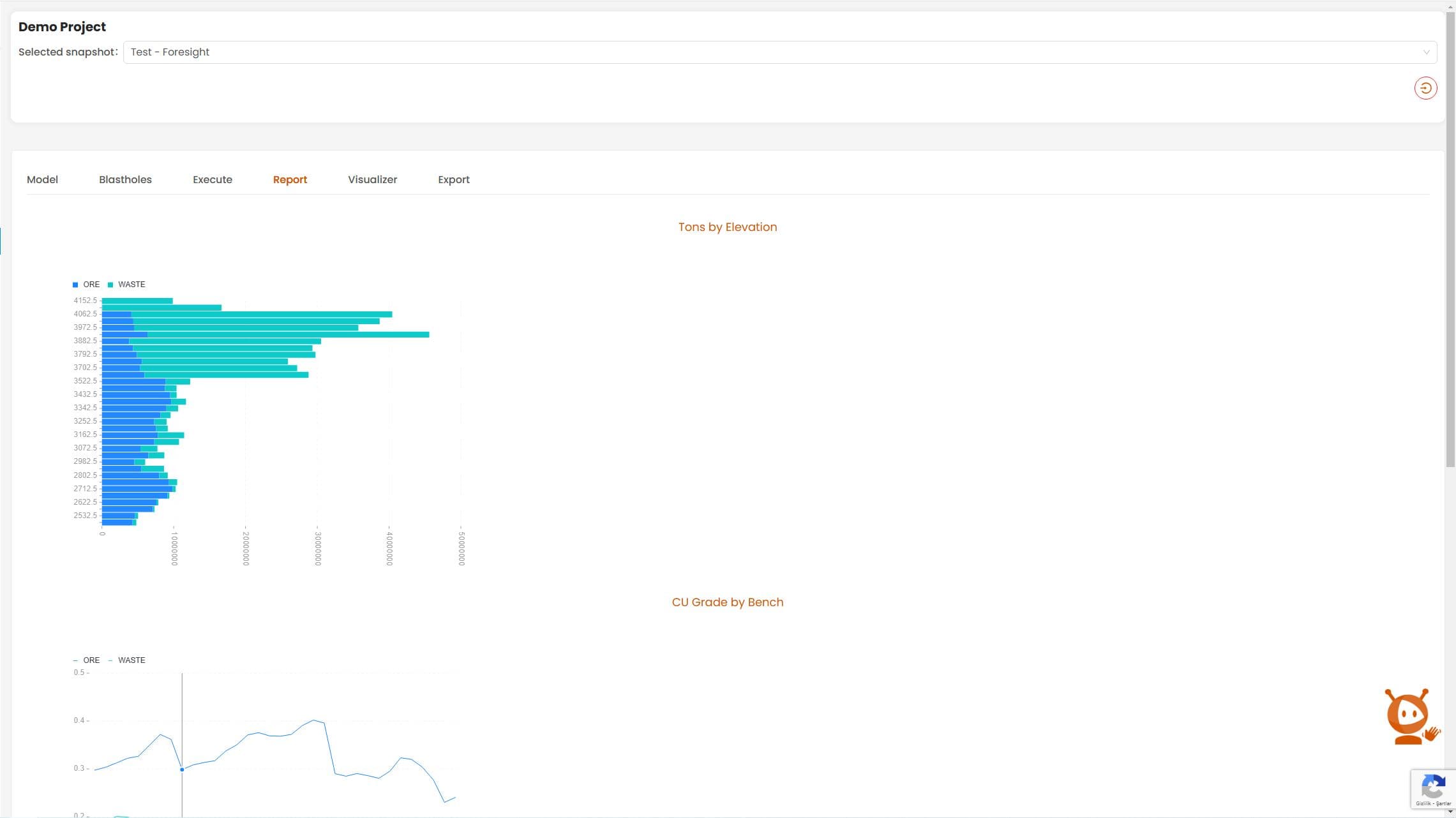Click the 0.5 grade axis label
The height and width of the screenshot is (818, 1456).
79,673
